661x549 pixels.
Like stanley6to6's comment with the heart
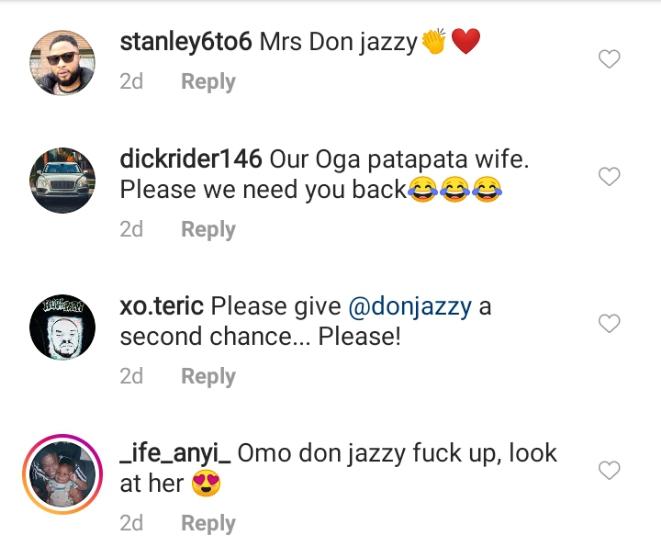(609, 60)
